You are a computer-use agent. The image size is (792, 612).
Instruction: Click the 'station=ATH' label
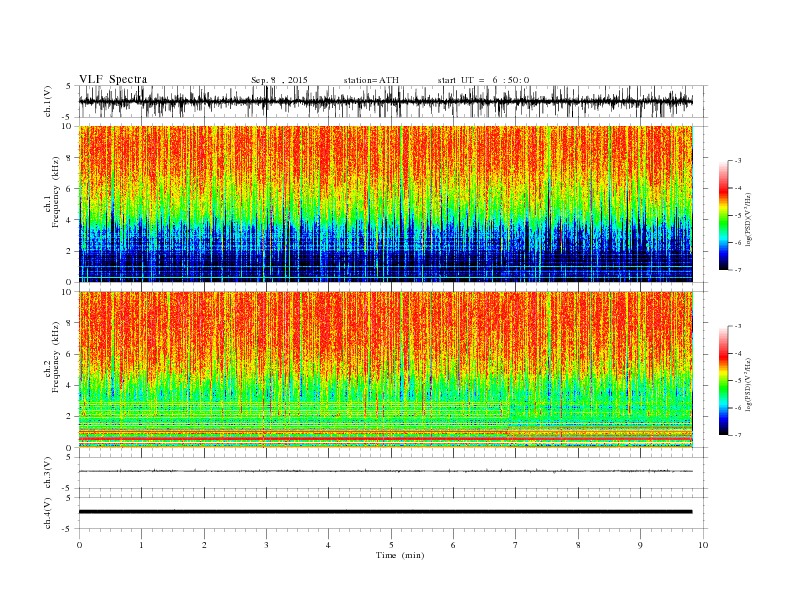[371, 80]
